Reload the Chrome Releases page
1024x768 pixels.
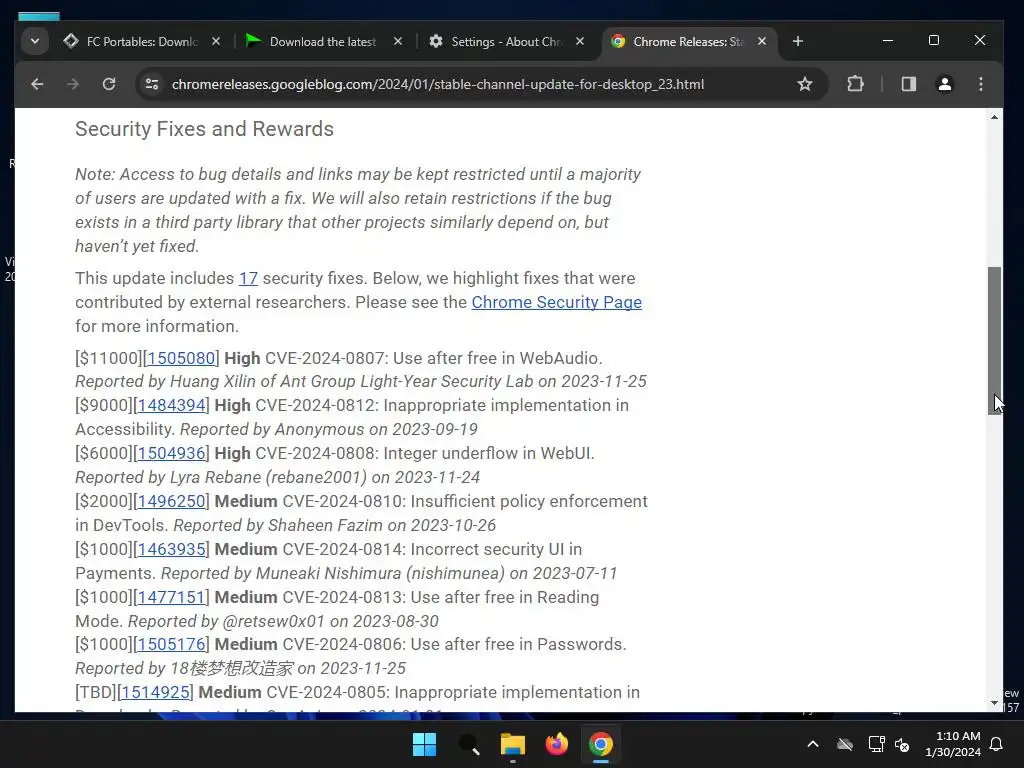pos(109,84)
